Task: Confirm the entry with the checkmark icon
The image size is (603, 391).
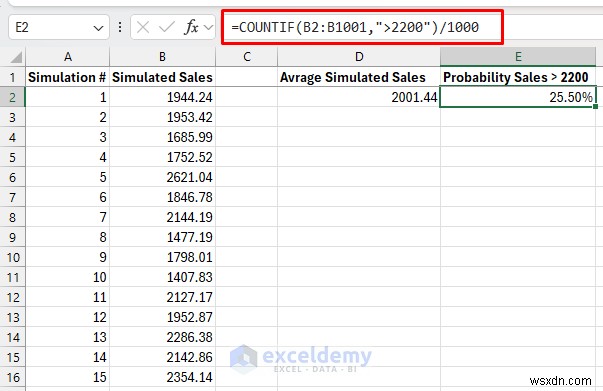Action: (167, 27)
